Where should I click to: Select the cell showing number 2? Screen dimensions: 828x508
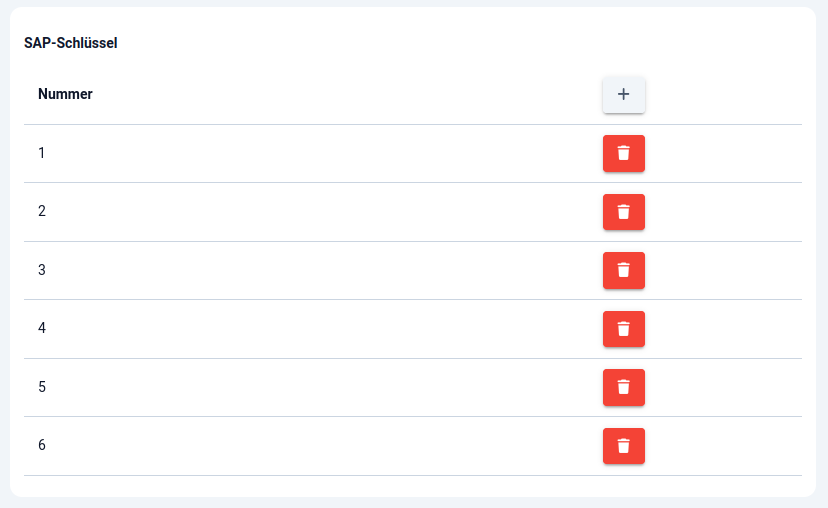click(x=42, y=211)
